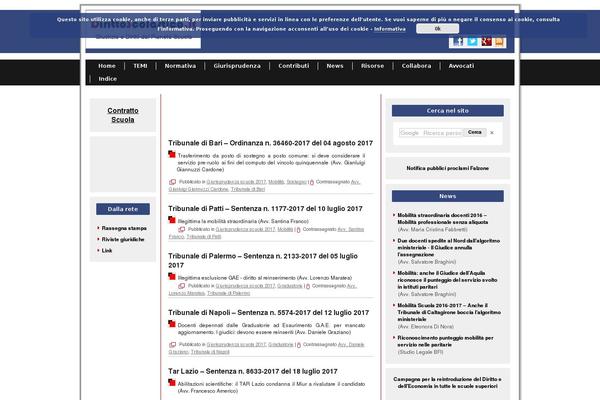Open the News sidebar heading

447,196
